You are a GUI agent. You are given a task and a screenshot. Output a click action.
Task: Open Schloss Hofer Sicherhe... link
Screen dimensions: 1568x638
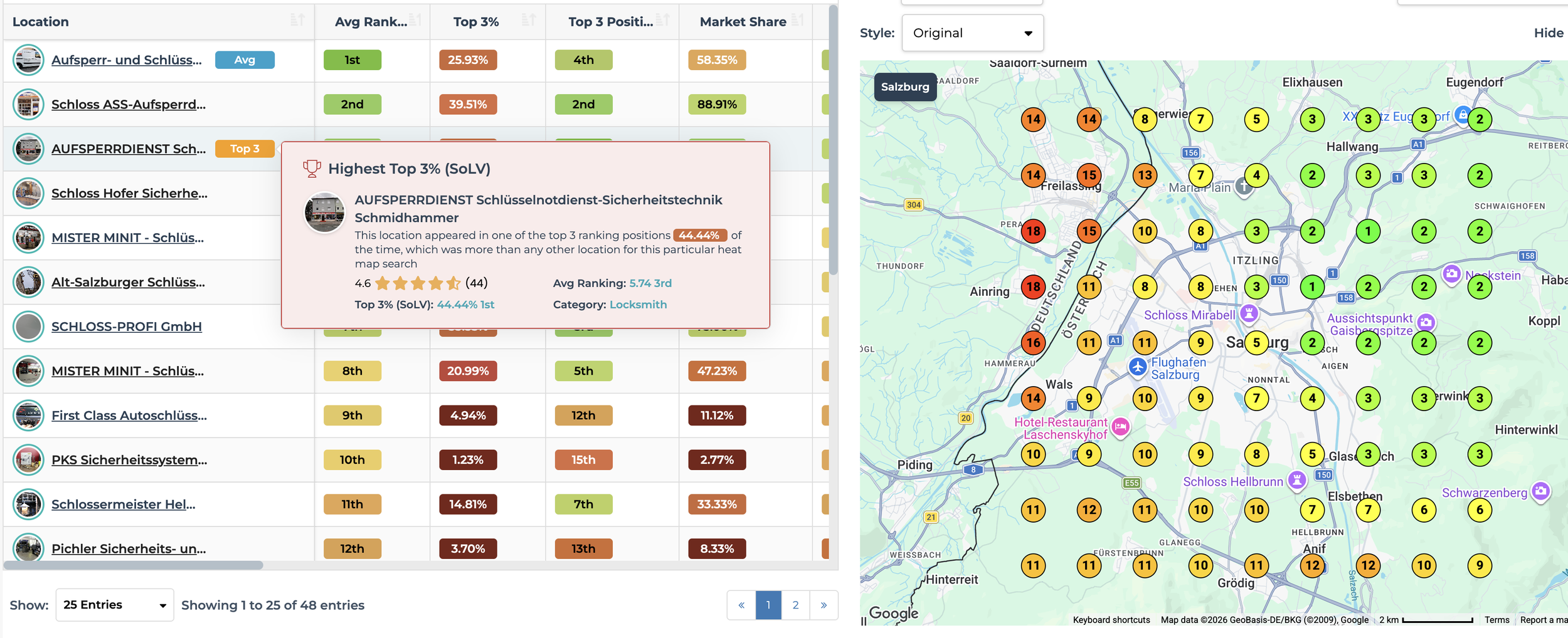click(x=129, y=194)
